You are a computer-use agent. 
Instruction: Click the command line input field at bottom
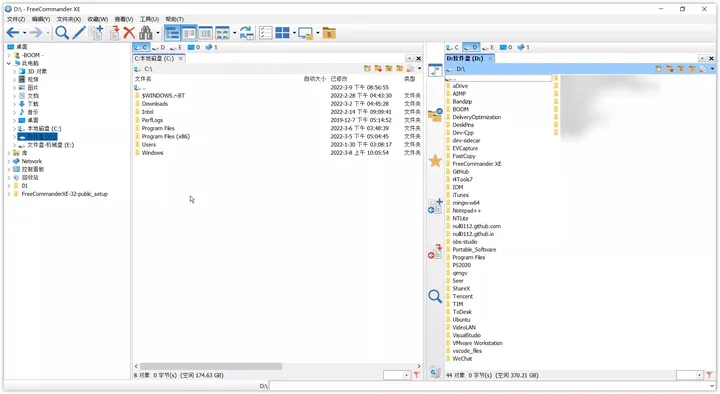pyautogui.click(x=492, y=386)
